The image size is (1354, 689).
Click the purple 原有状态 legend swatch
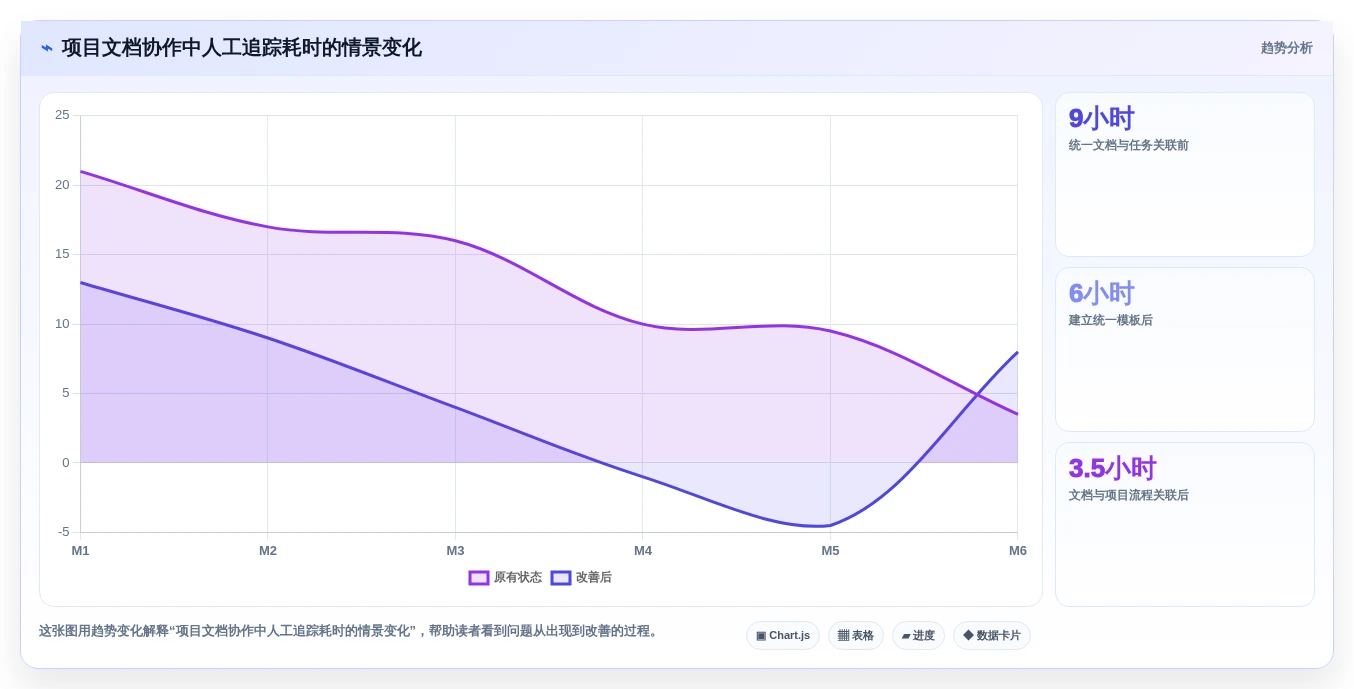[x=479, y=578]
